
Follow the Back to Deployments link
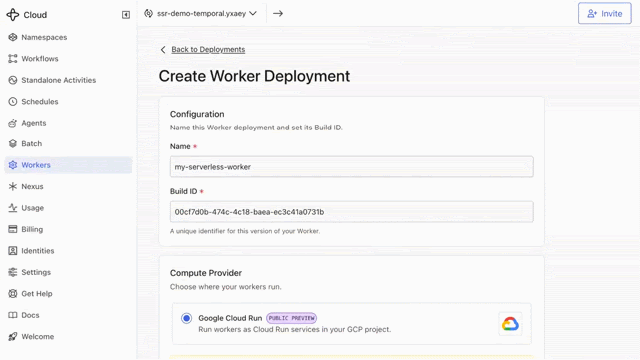(208, 49)
